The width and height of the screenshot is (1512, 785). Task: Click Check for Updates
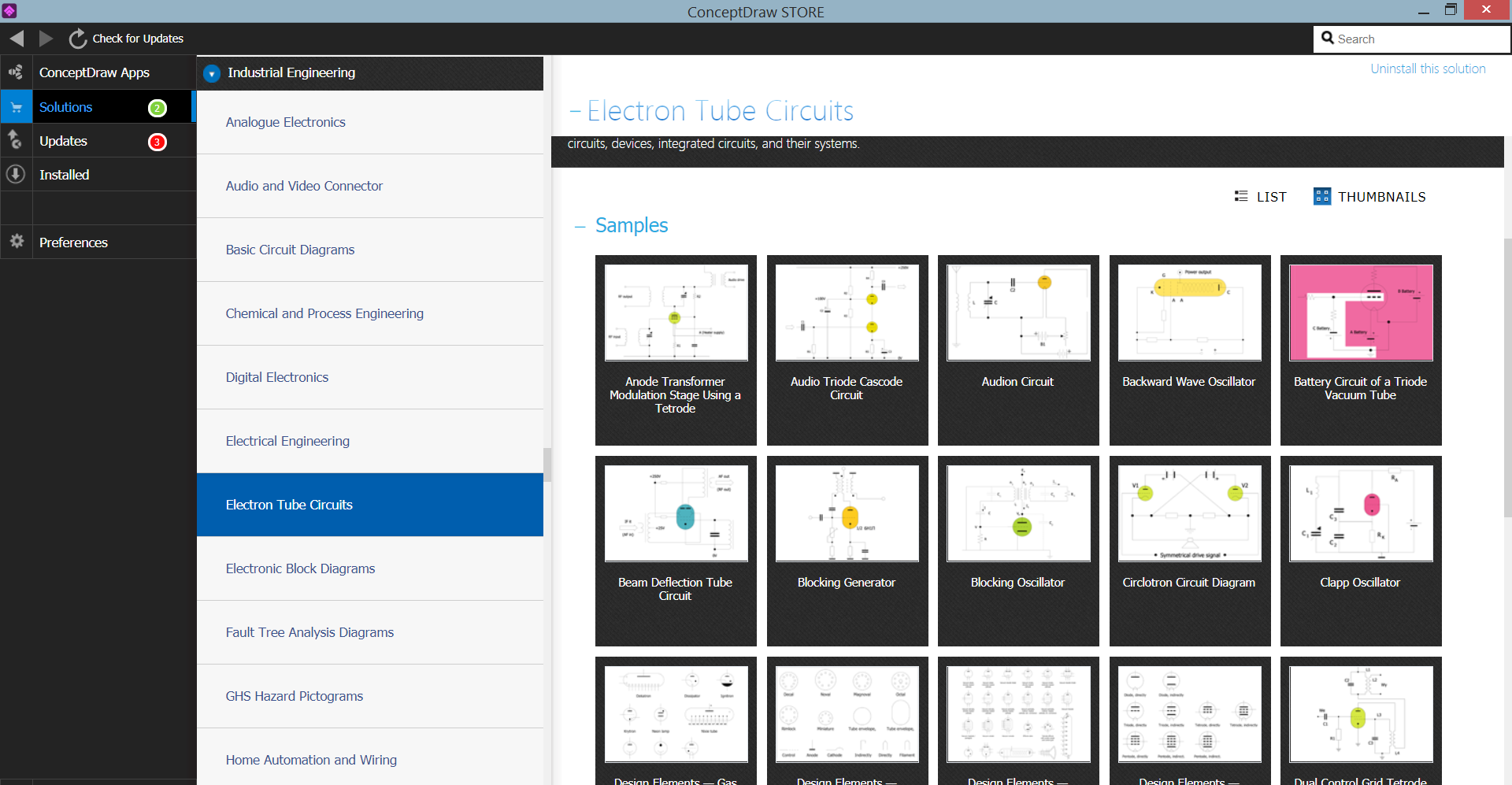138,39
